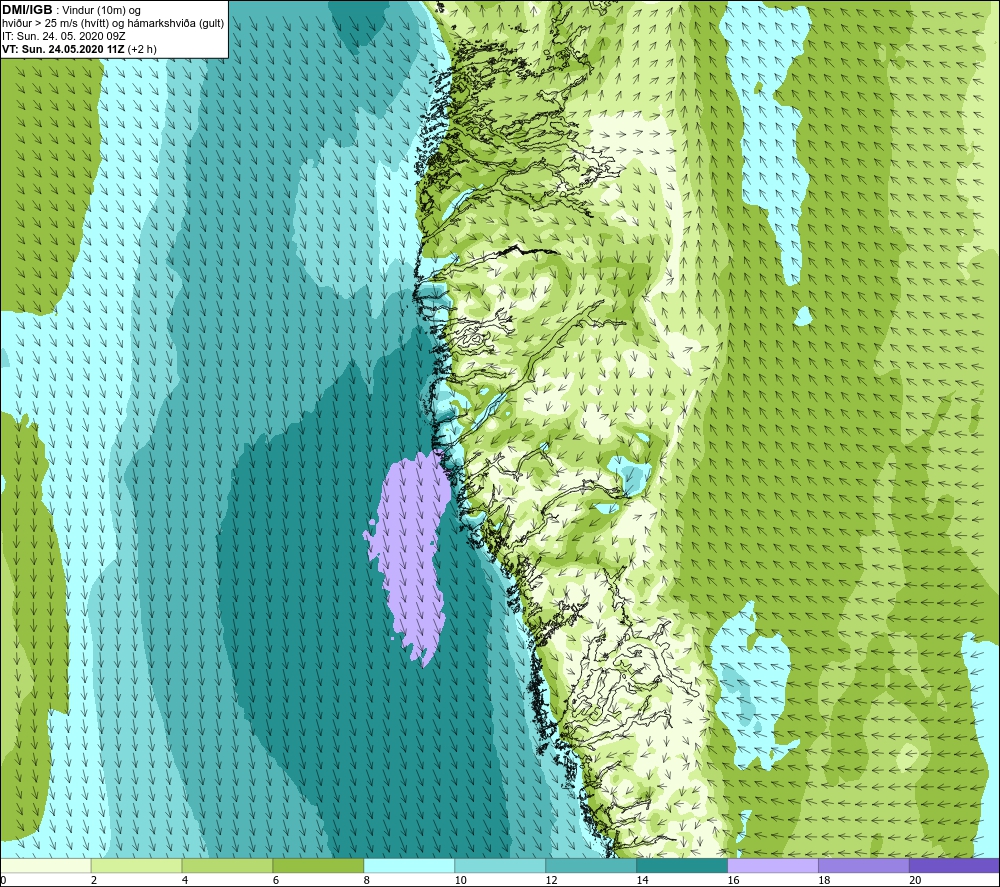Click the 14–16 m/s dark teal legend swatch
Viewport: 1000px width, 887px height.
click(x=682, y=865)
